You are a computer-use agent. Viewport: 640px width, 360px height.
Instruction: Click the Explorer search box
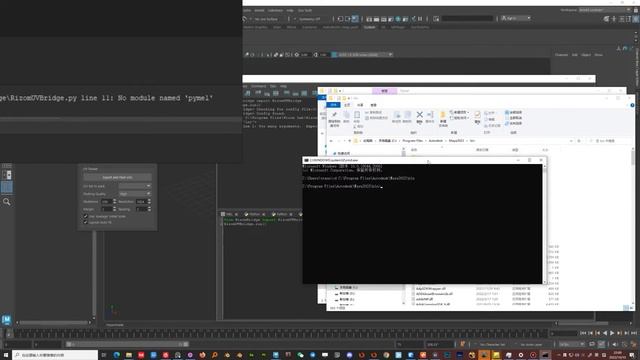(x=609, y=141)
